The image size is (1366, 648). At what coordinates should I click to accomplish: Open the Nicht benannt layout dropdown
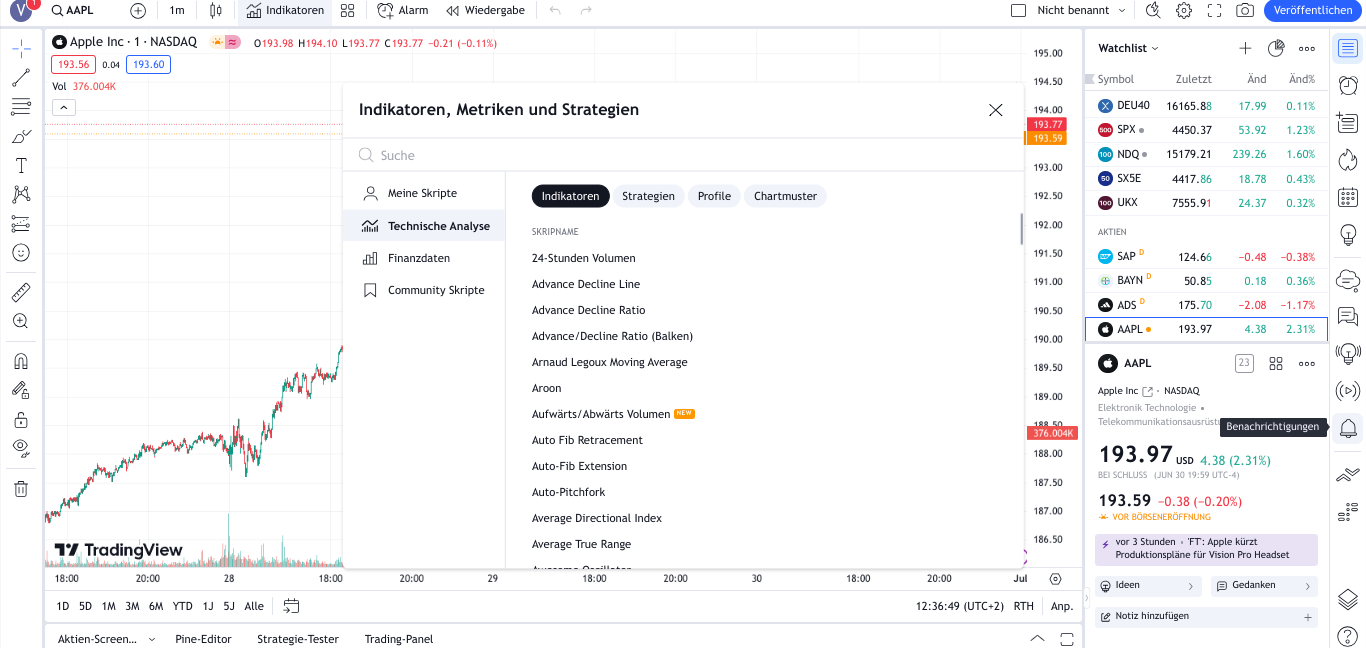pos(1082,10)
